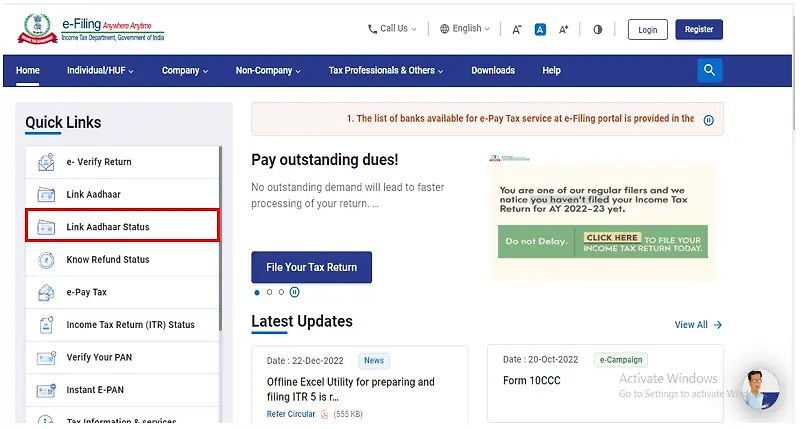The width and height of the screenshot is (803, 429).
Task: Open Know Refund Status quick link
Action: tap(123, 260)
